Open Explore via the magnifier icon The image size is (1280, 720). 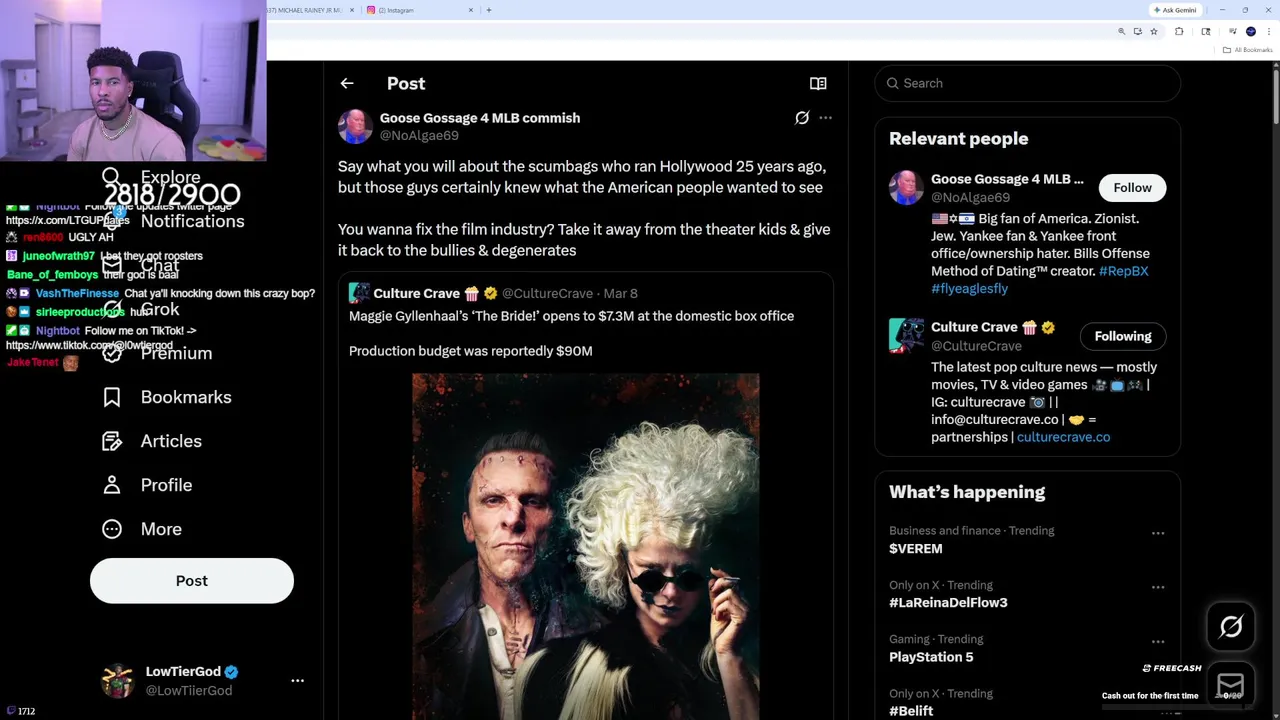[111, 177]
